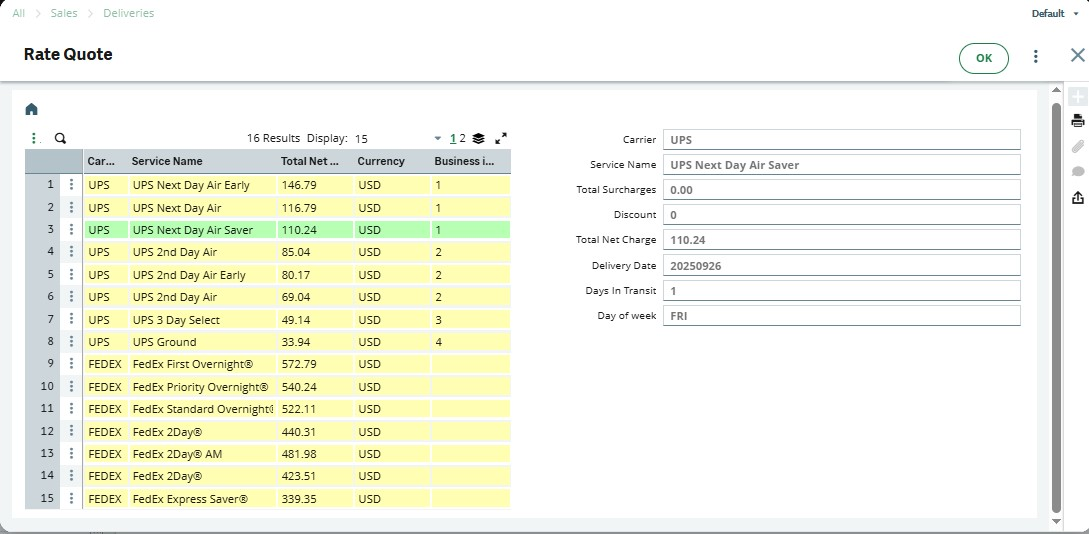Screen dimensions: 1089x534
Task: Click the Home icon above the grid
Action: click(31, 109)
